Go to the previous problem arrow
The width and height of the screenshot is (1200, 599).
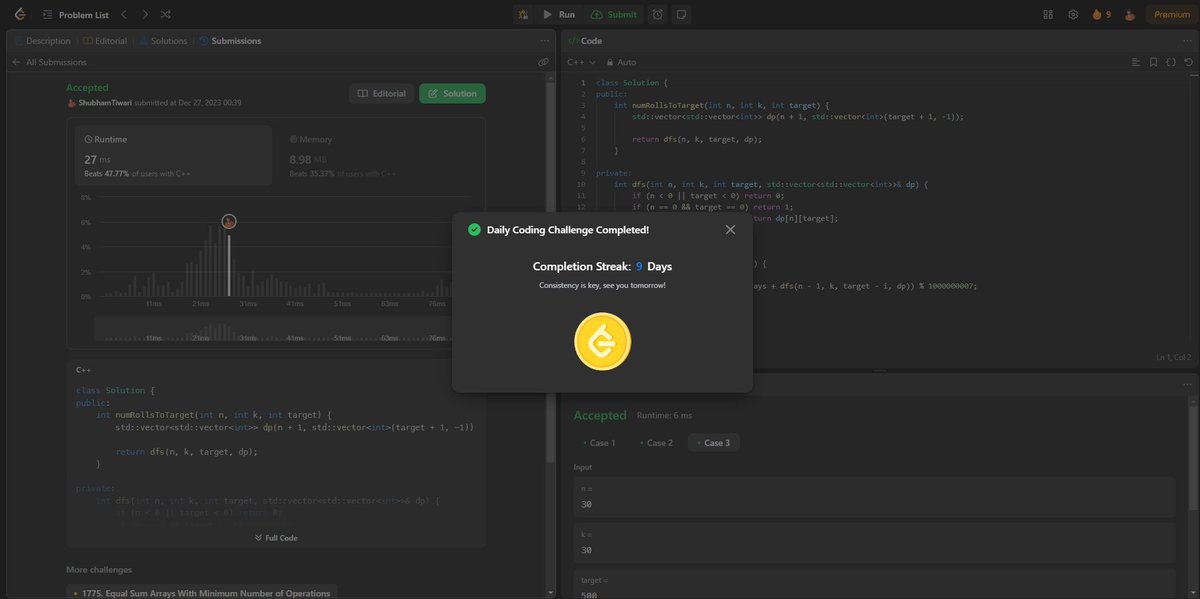tap(123, 14)
